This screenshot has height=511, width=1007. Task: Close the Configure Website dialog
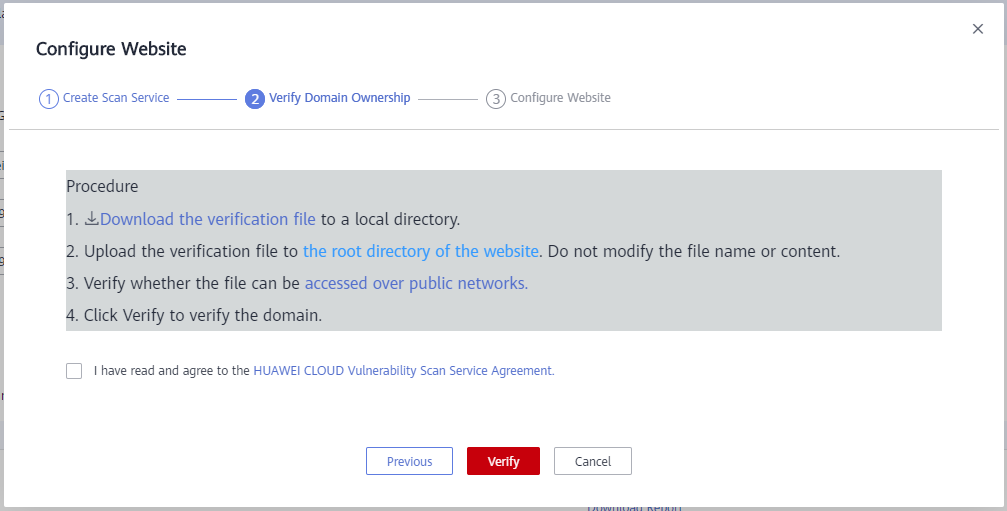pyautogui.click(x=977, y=29)
